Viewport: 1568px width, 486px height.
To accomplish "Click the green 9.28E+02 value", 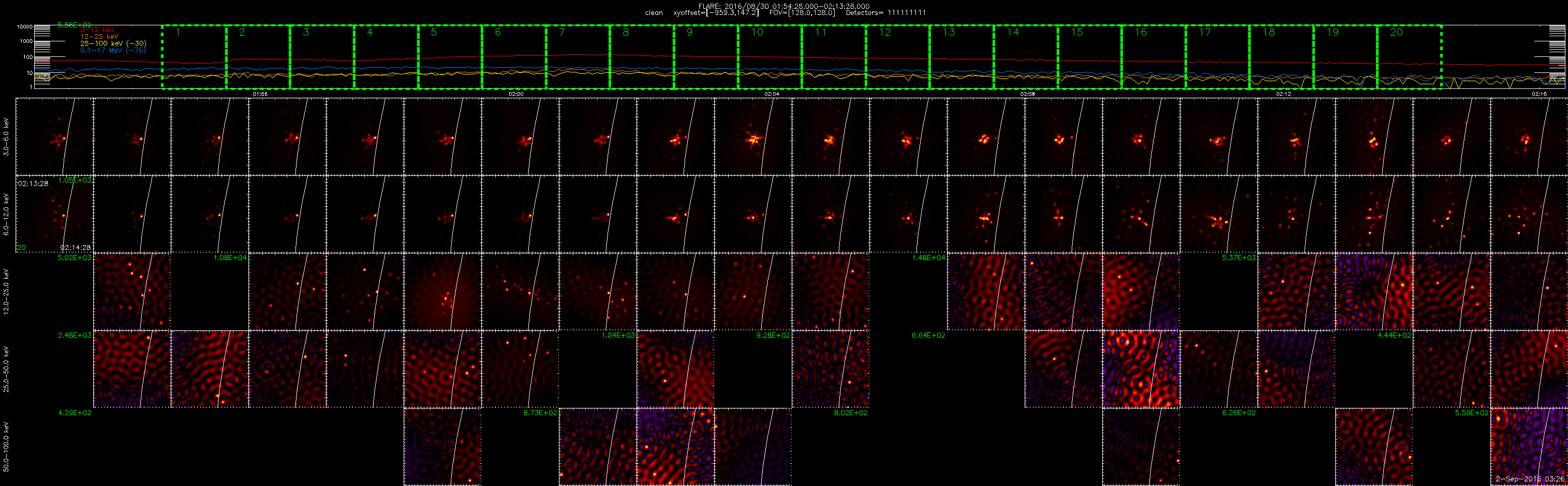I will click(x=773, y=335).
